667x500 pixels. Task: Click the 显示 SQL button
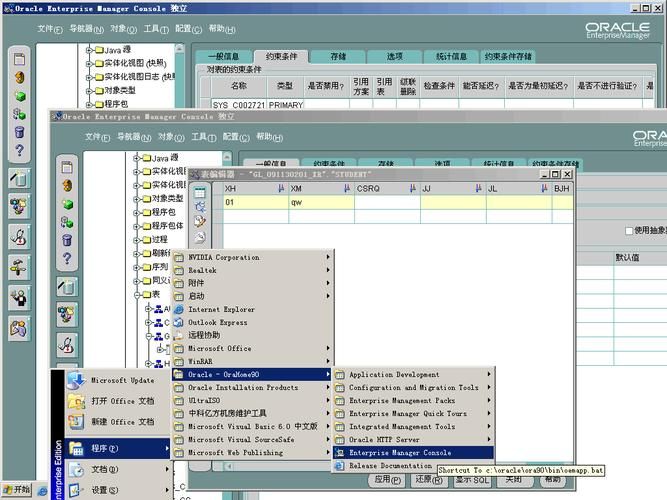472,480
